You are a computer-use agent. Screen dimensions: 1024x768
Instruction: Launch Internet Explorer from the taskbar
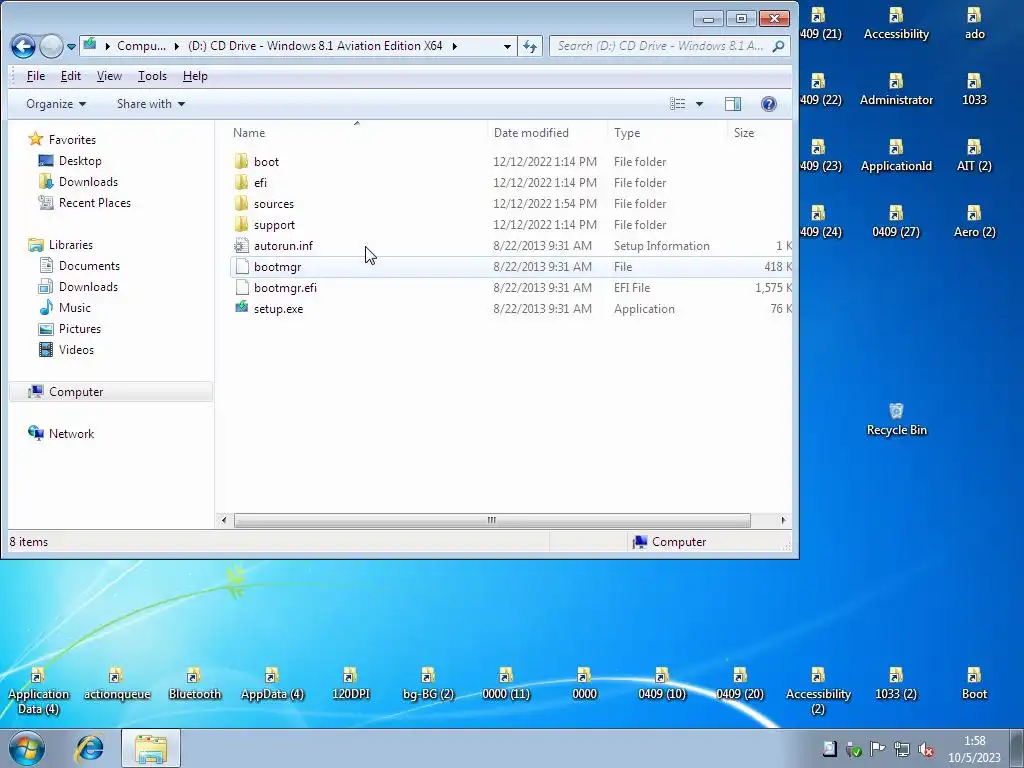(89, 748)
